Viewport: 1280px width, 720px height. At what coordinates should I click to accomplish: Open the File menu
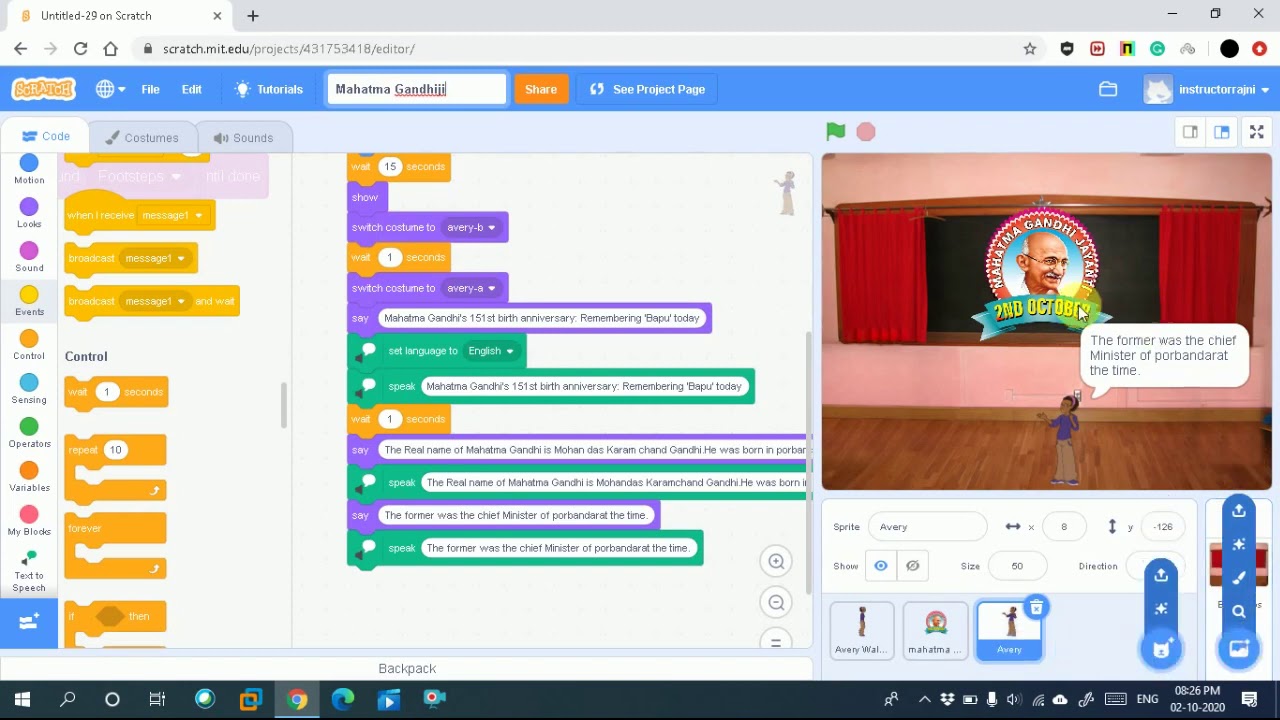(x=150, y=89)
